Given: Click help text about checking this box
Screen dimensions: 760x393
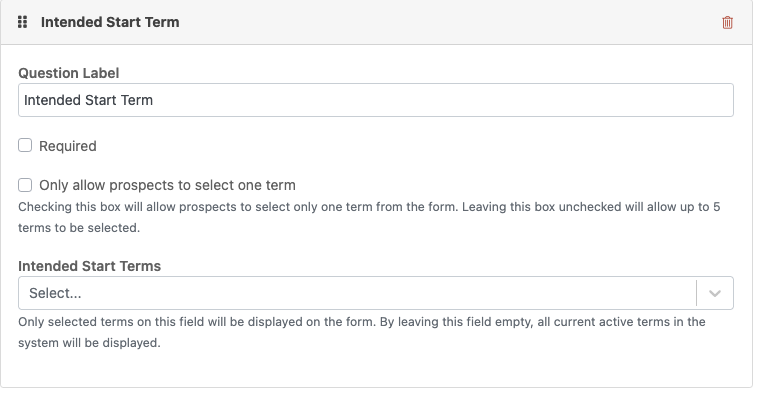Looking at the screenshot, I should pos(369,217).
